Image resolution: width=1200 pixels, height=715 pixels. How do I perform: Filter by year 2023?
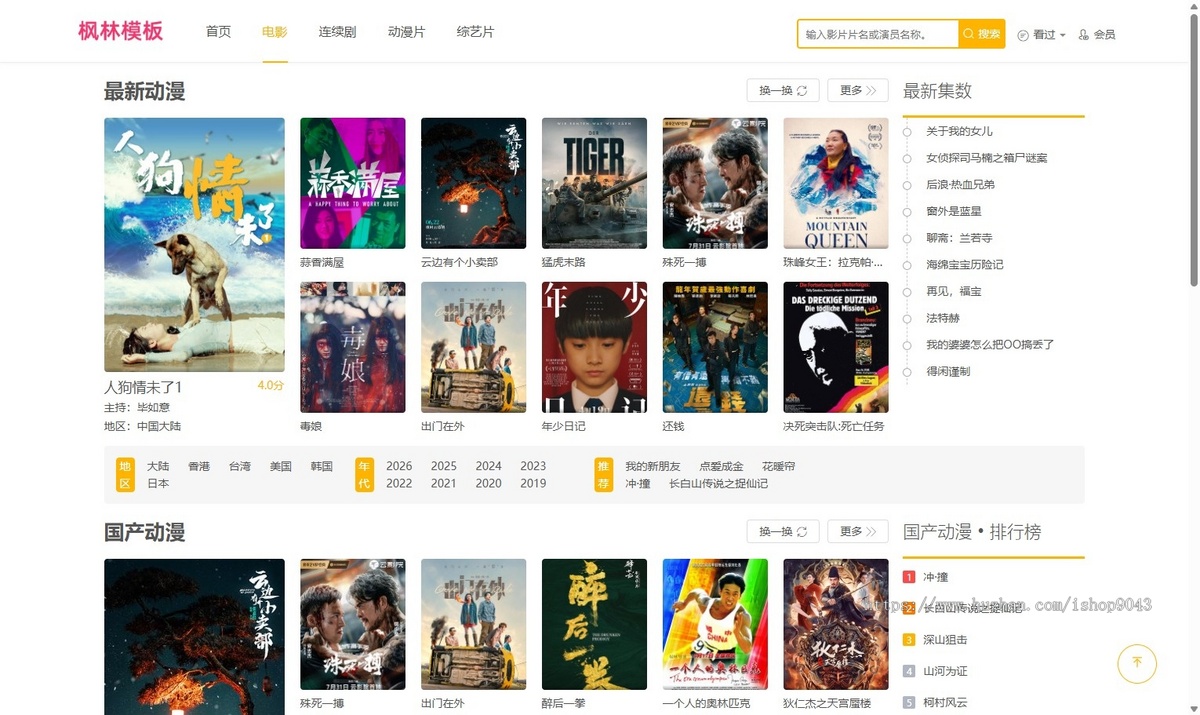point(533,466)
